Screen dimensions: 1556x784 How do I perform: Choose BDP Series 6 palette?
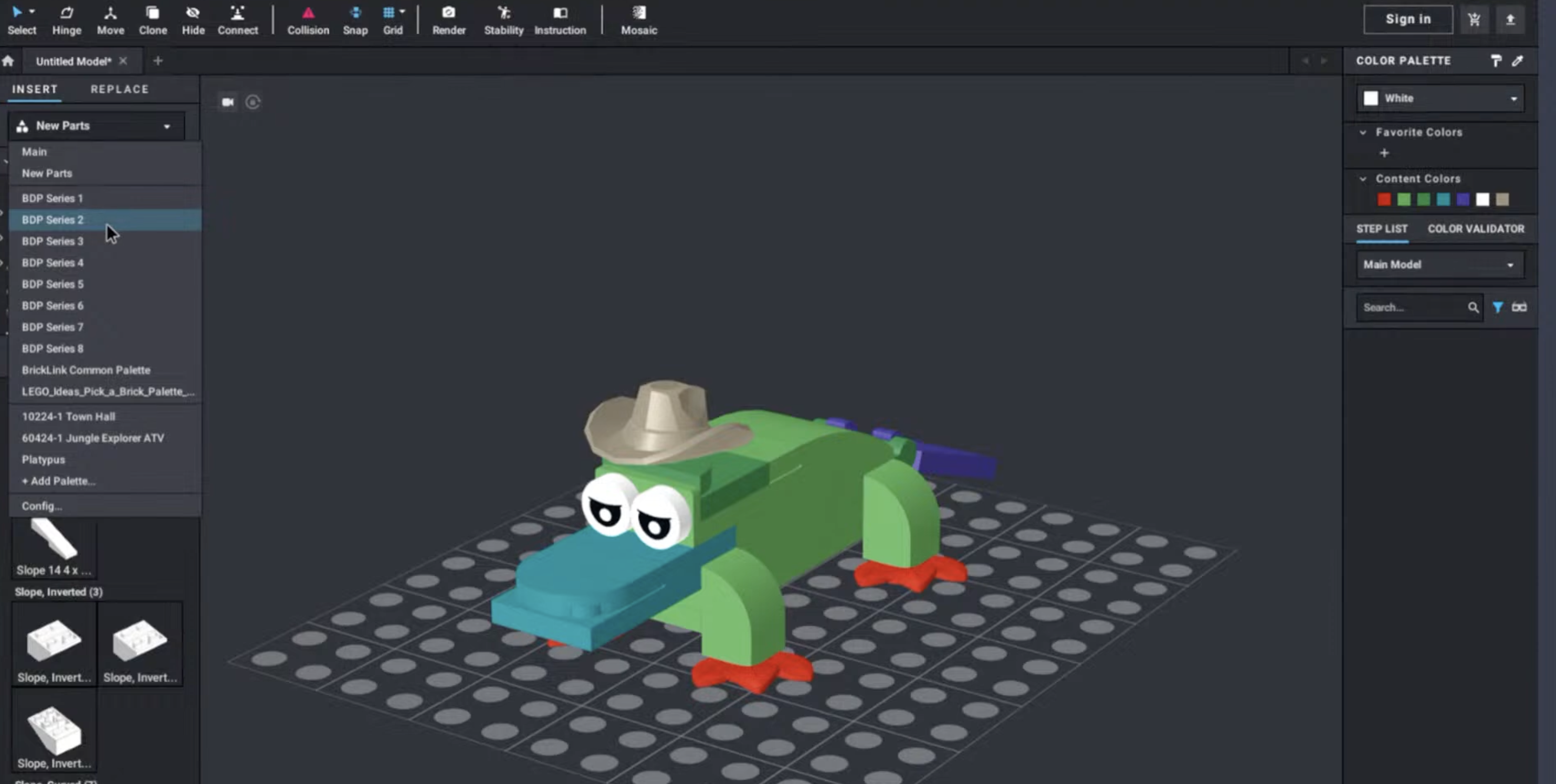105,305
